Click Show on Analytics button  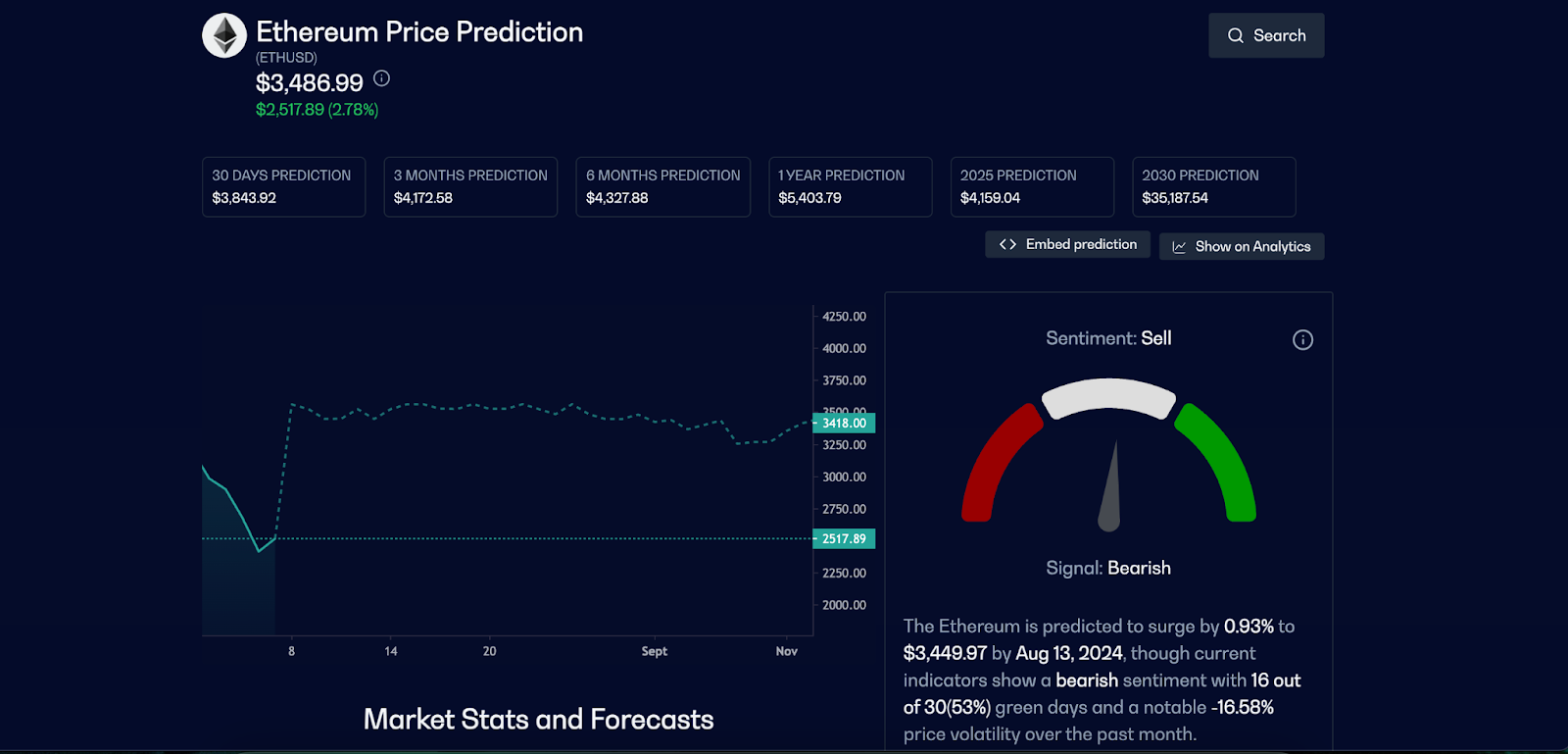point(1242,246)
